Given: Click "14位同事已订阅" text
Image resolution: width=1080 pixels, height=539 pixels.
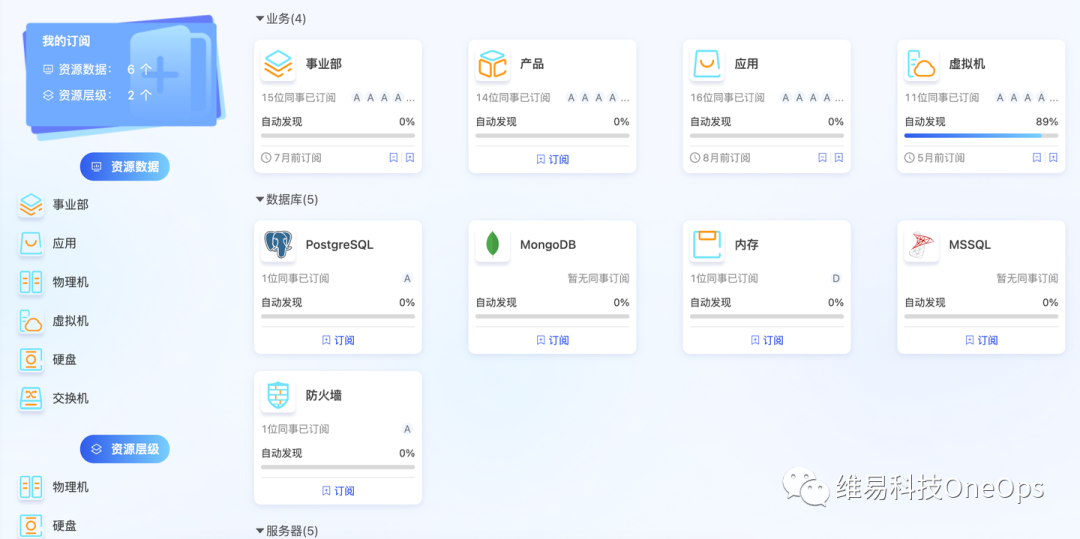Looking at the screenshot, I should [513, 98].
